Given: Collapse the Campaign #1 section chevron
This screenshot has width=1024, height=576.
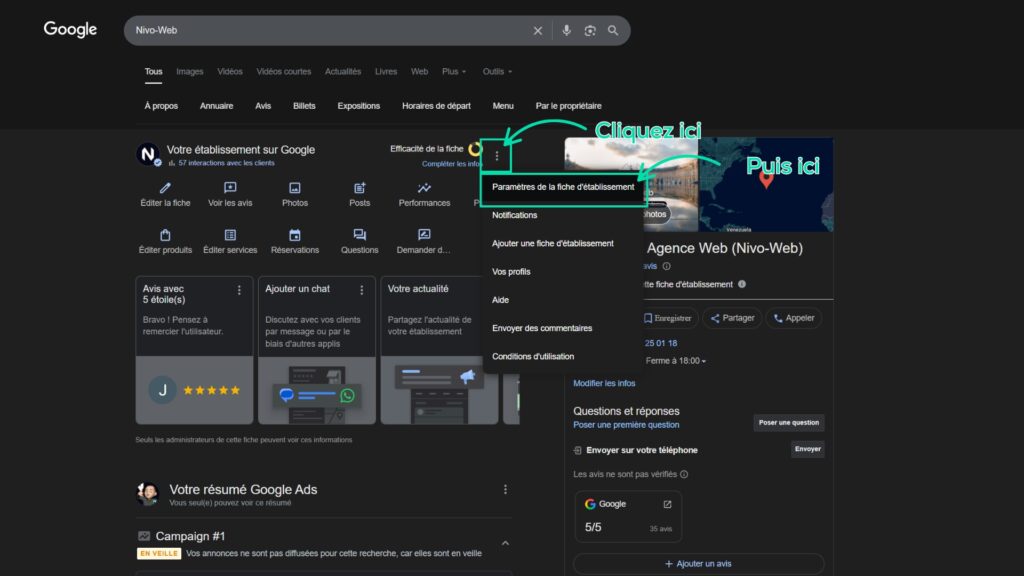Looking at the screenshot, I should pyautogui.click(x=505, y=543).
